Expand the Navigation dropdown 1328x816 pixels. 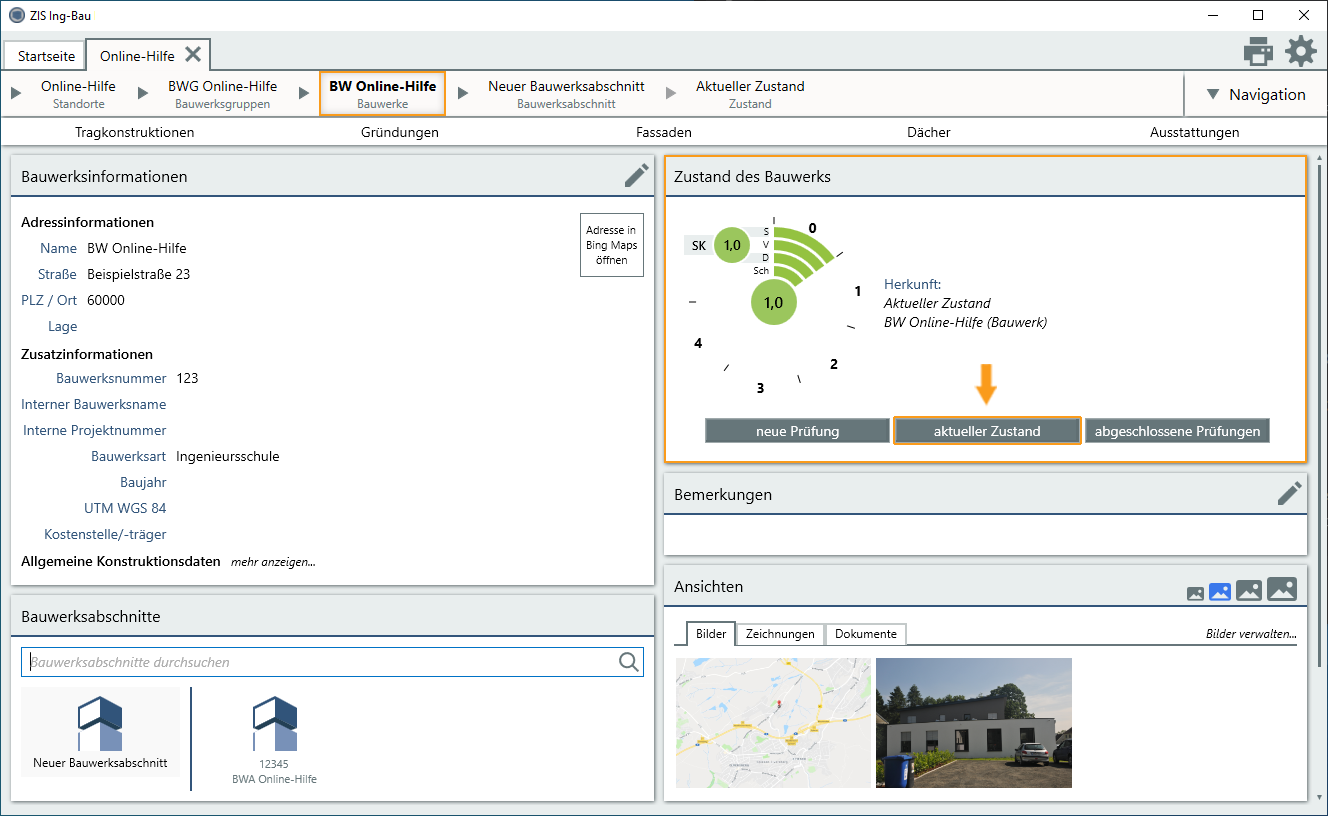[x=1255, y=94]
